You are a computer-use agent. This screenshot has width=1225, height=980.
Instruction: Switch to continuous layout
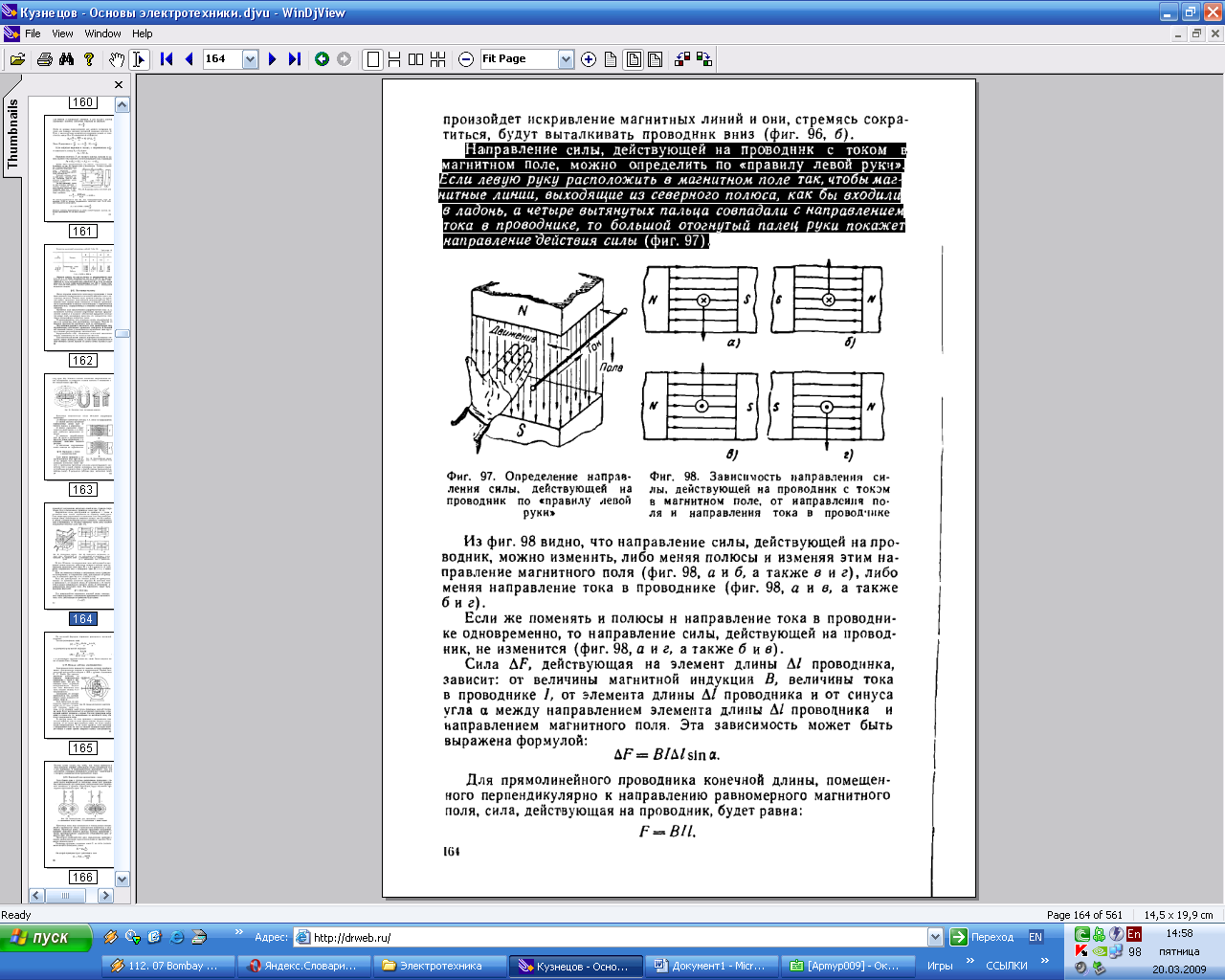[x=394, y=59]
